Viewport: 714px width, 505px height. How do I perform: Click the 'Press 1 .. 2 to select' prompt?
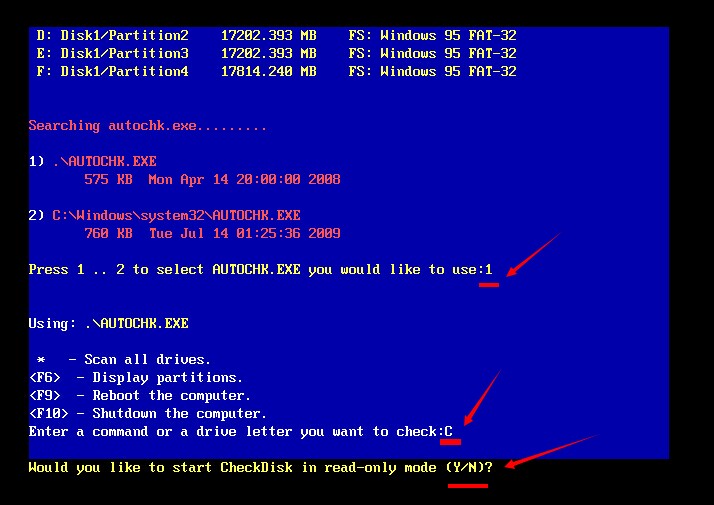click(x=260, y=270)
